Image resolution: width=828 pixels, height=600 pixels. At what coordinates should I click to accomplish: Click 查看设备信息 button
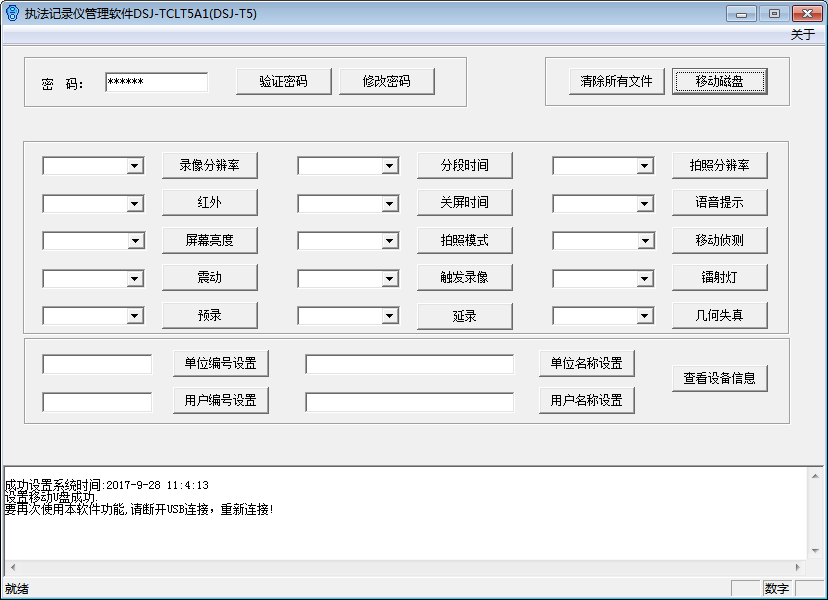pyautogui.click(x=719, y=379)
